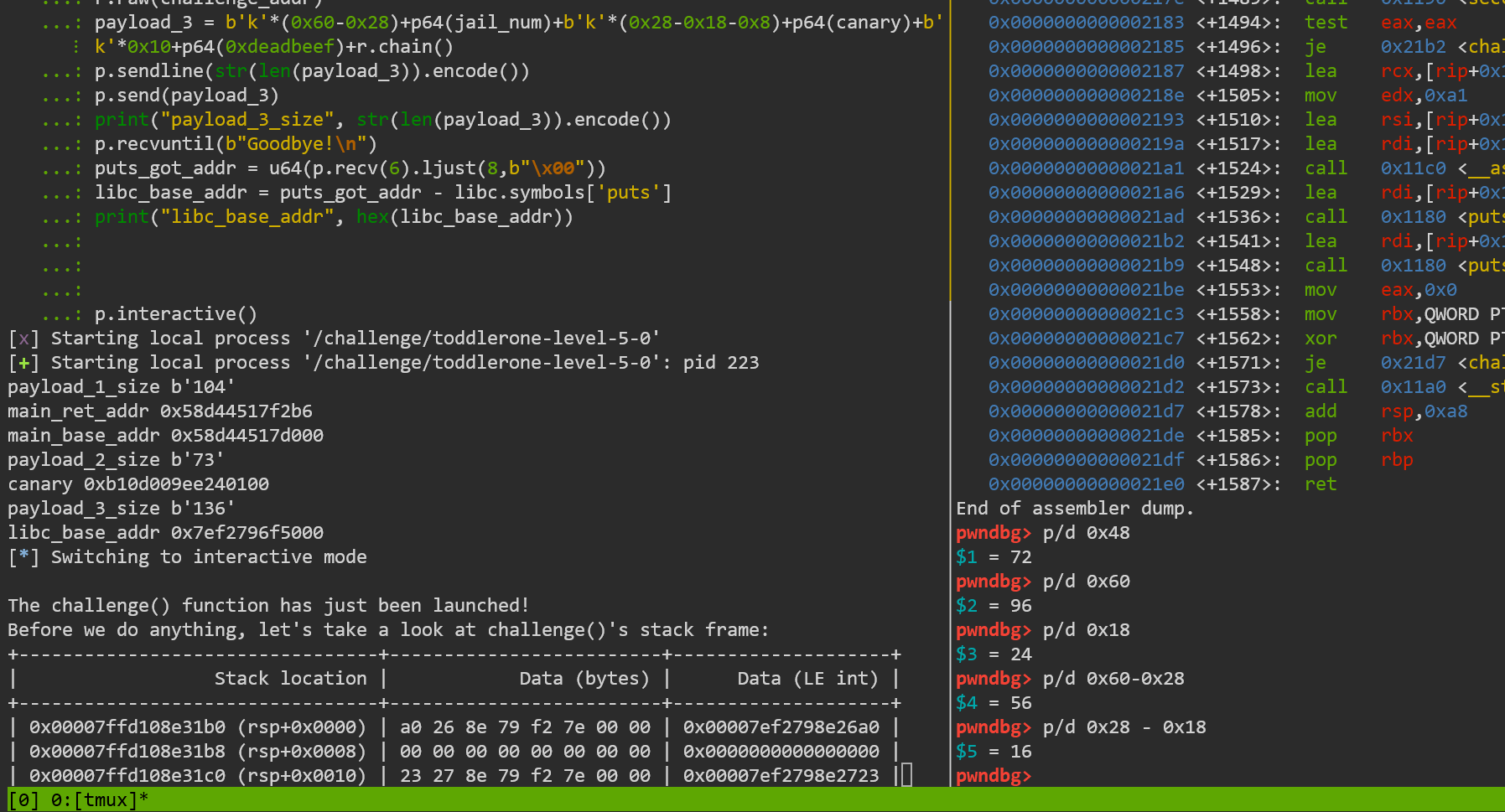Click the p.sendline(str(len(payload_3)).encode()) line
1505x812 pixels.
click(x=312, y=71)
